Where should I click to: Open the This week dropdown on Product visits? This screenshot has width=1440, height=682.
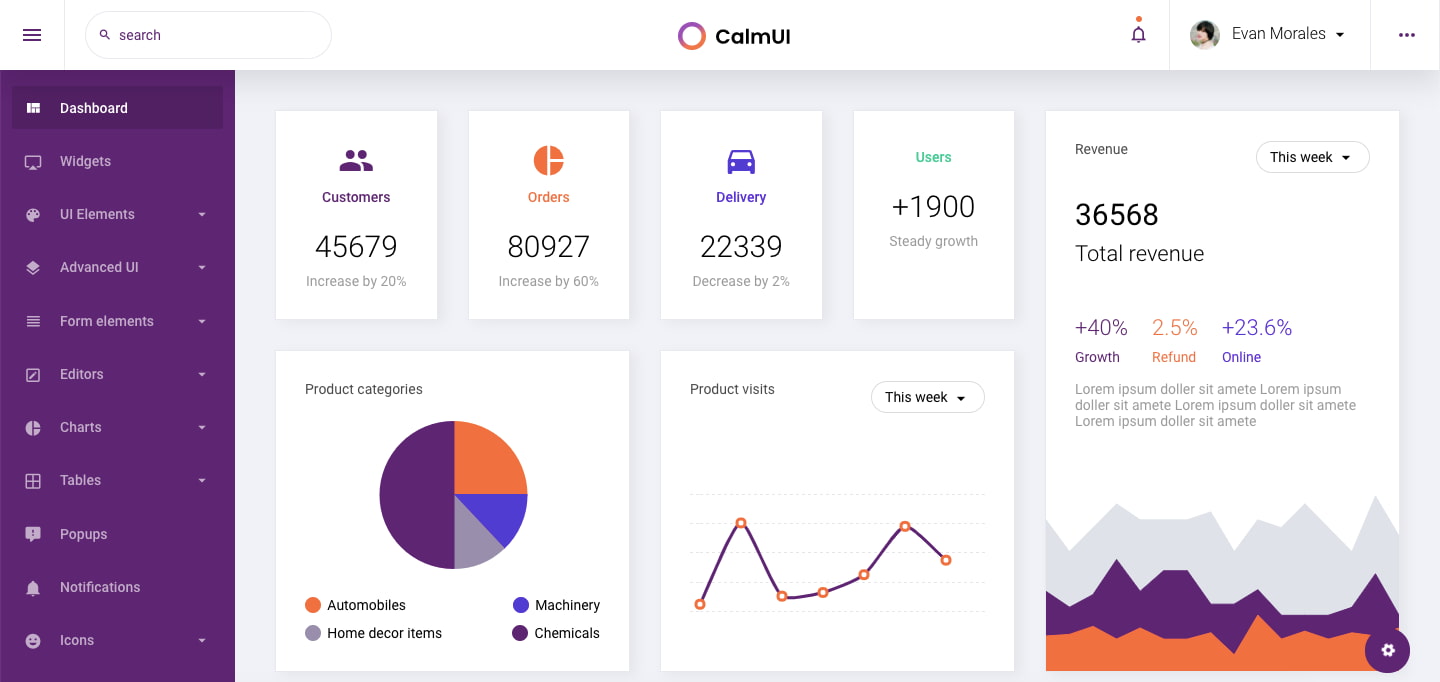click(x=927, y=397)
